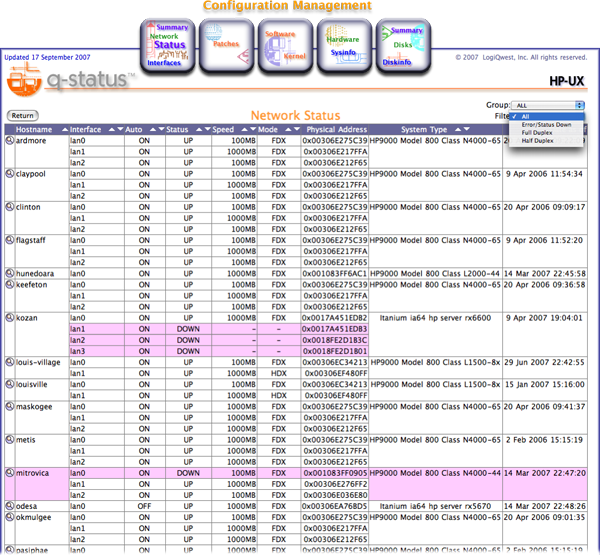The width and height of the screenshot is (600, 555).
Task: Click the magnifier icon beside flagstaff
Action: click(10, 240)
